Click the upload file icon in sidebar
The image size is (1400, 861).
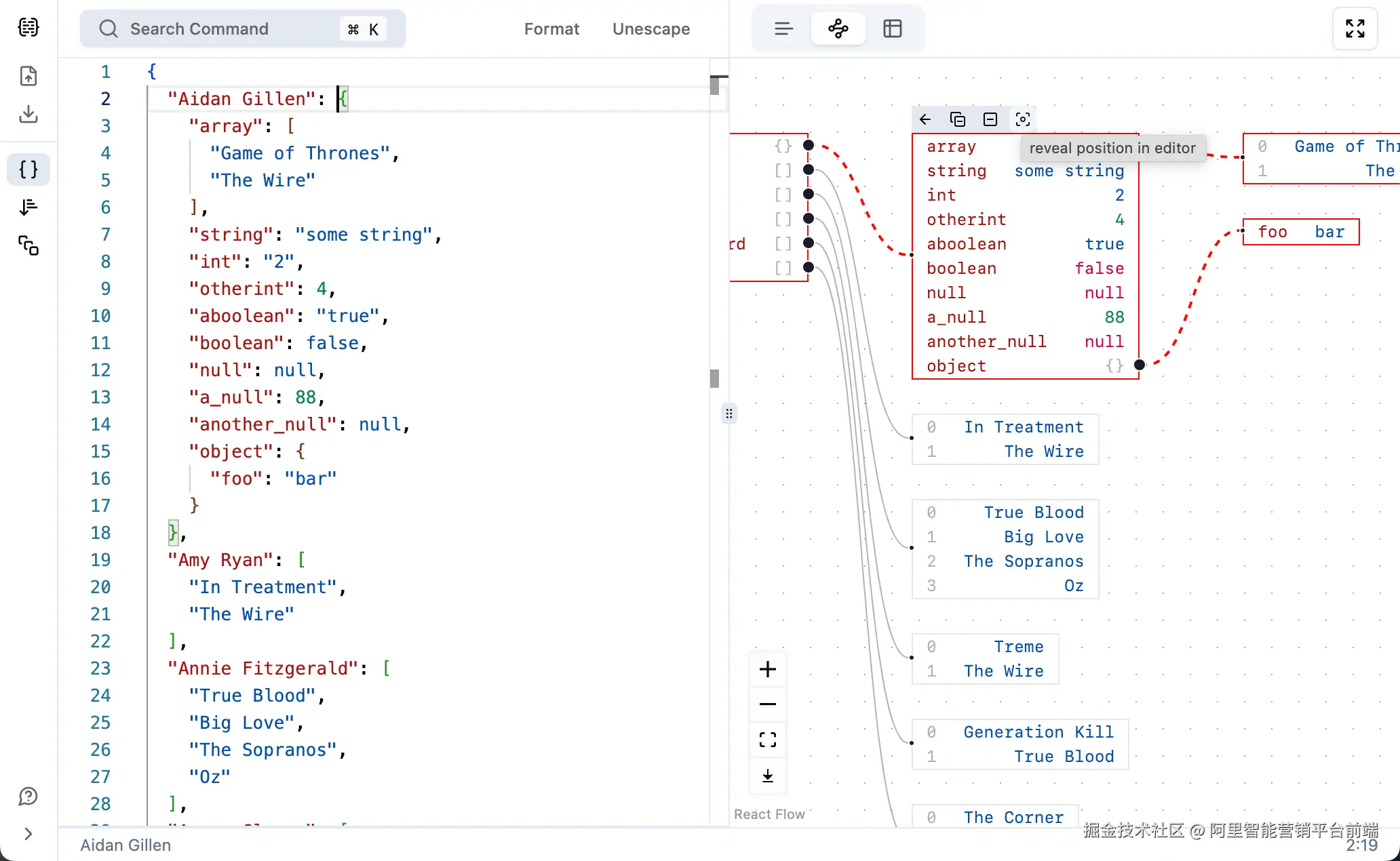click(28, 76)
